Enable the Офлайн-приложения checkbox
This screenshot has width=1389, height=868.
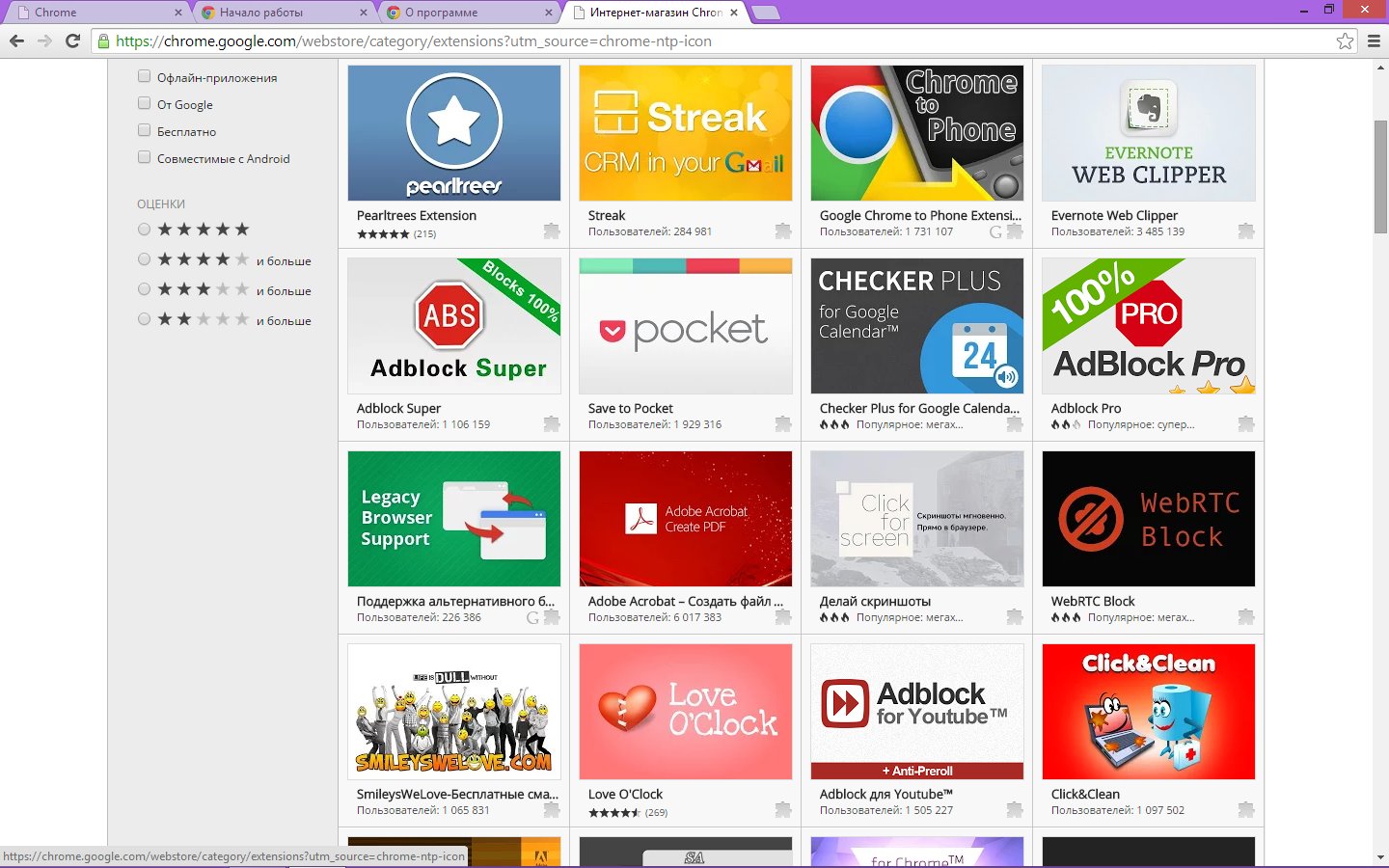(144, 76)
